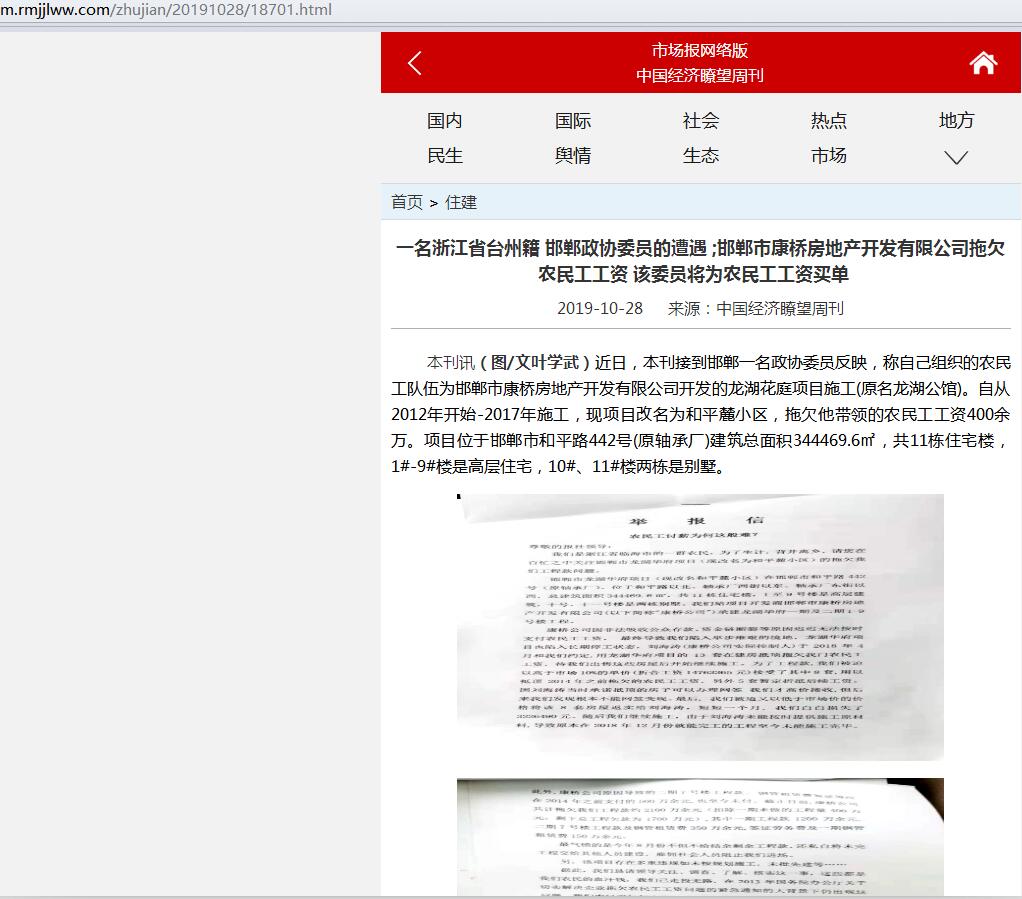The height and width of the screenshot is (899, 1022).
Task: Click the 市场报网络版 header title
Action: 700,51
